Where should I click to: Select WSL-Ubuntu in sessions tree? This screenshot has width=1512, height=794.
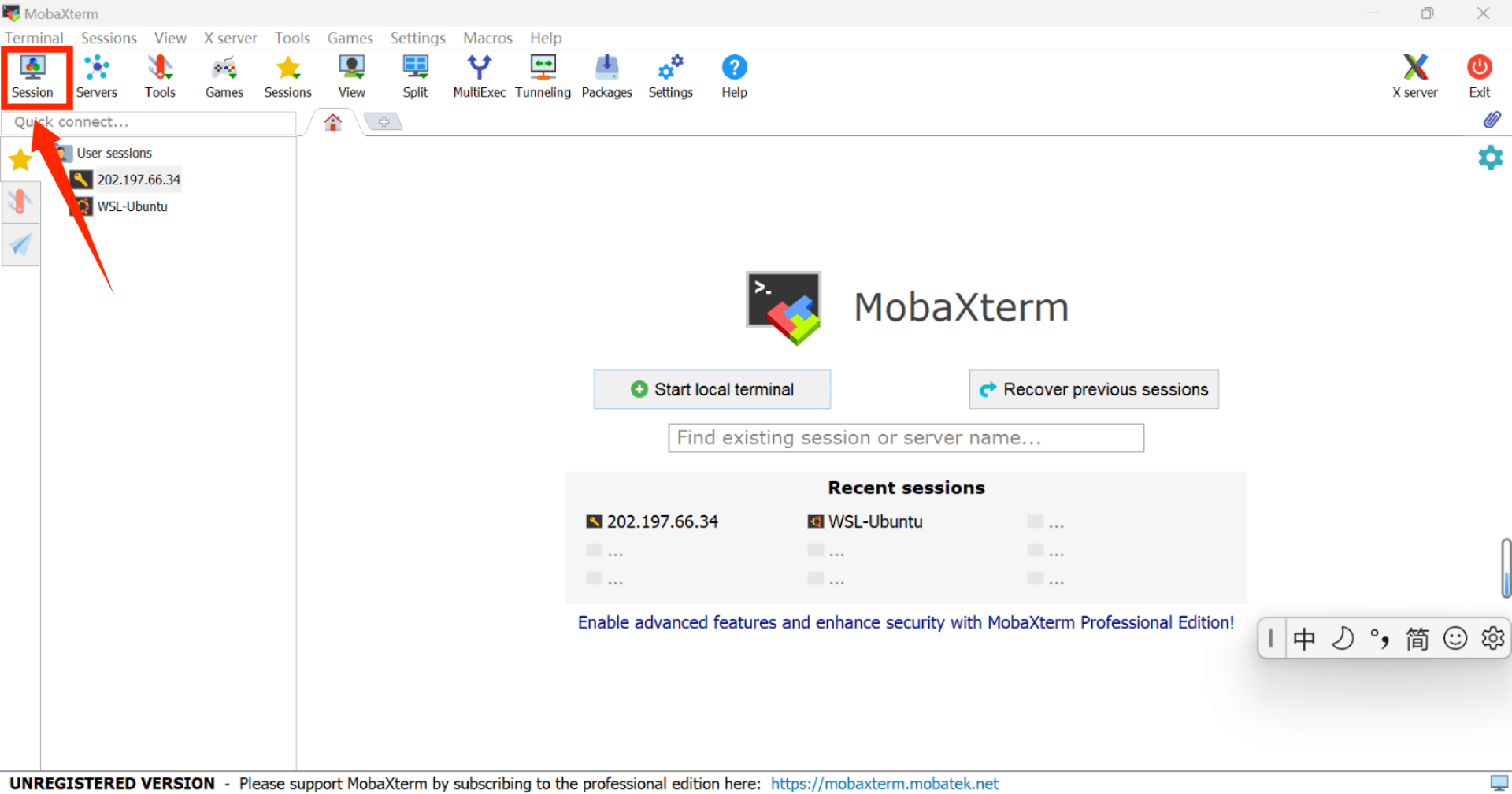coord(120,206)
